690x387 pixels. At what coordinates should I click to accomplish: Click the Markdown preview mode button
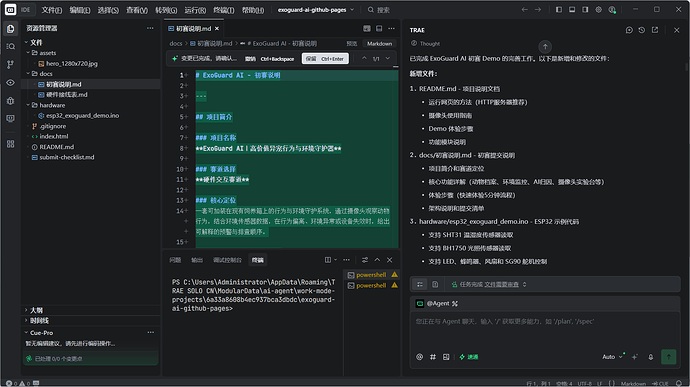coord(379,44)
